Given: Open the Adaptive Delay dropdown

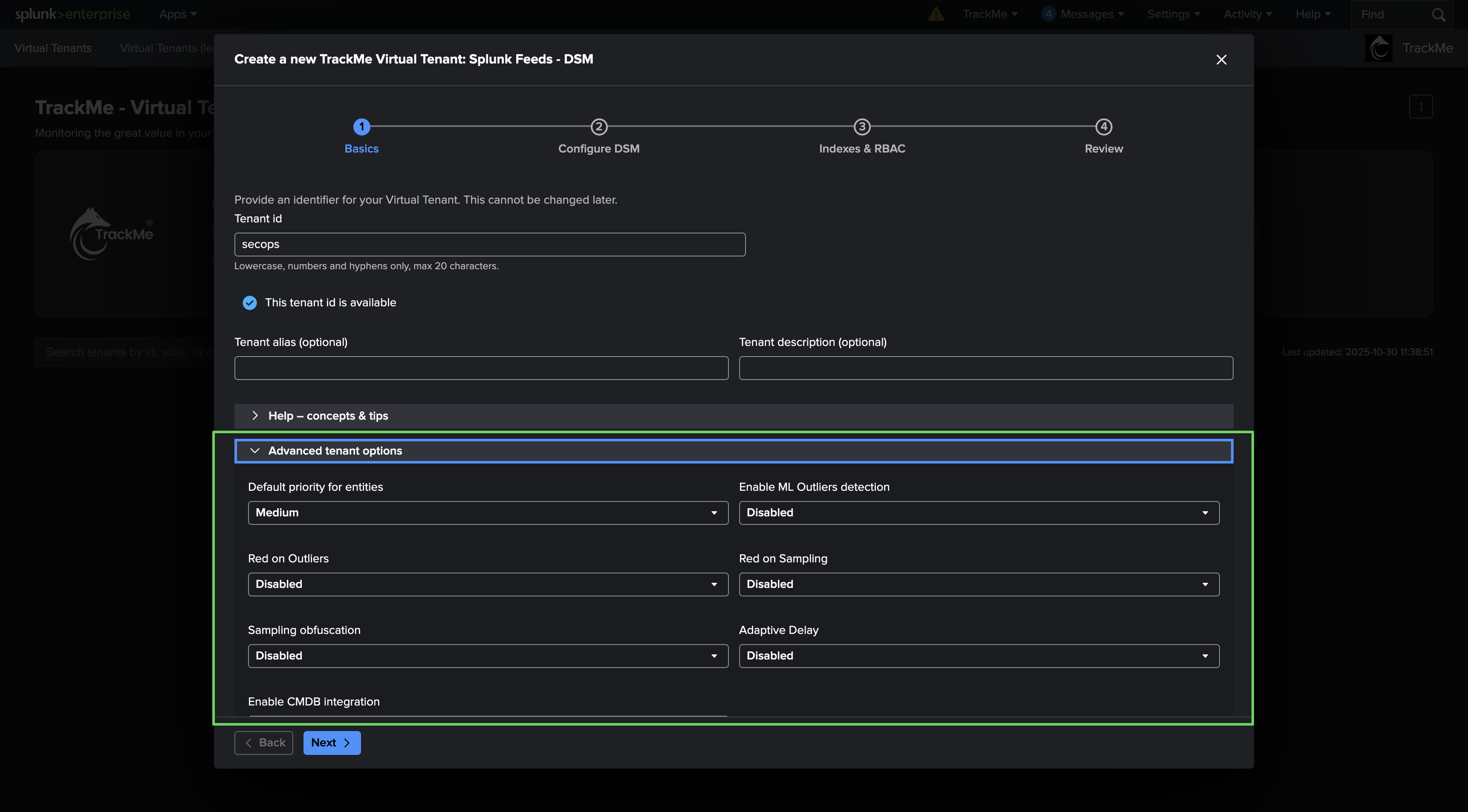Looking at the screenshot, I should 979,656.
